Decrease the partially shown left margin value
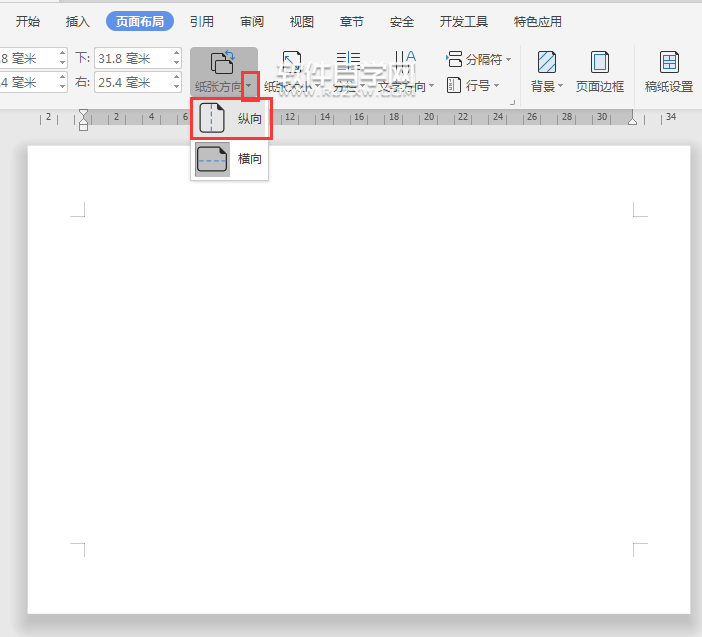This screenshot has width=702, height=637. (x=62, y=87)
